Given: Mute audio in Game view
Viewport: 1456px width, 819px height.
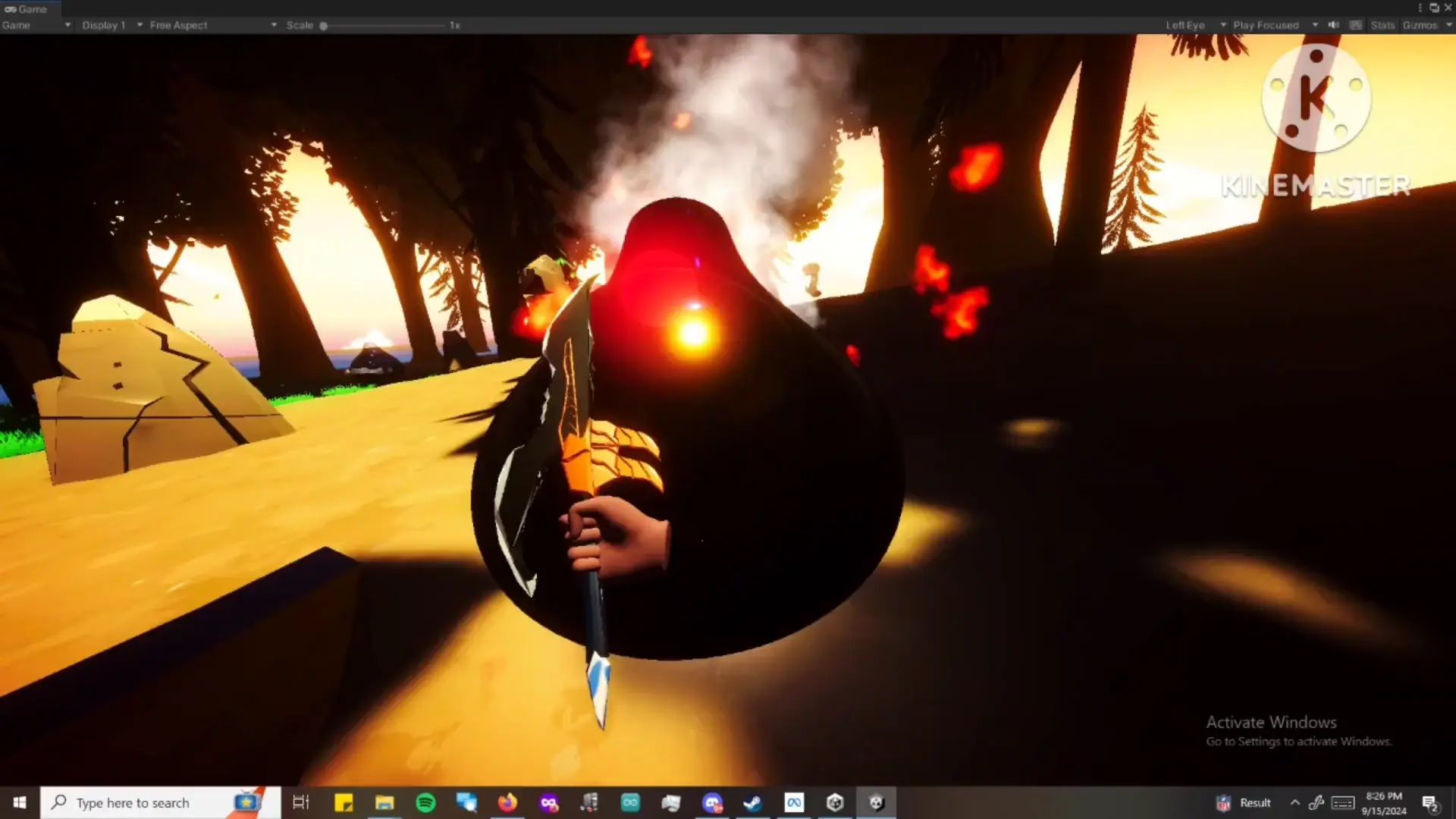Looking at the screenshot, I should pos(1334,25).
